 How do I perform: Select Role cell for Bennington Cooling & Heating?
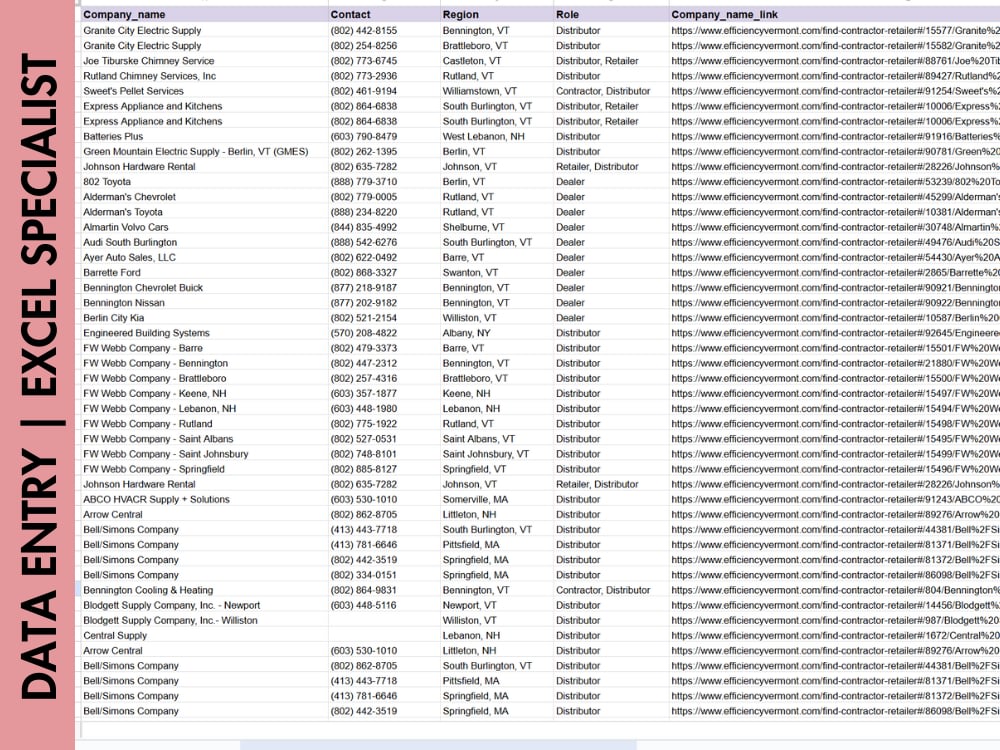tap(611, 591)
